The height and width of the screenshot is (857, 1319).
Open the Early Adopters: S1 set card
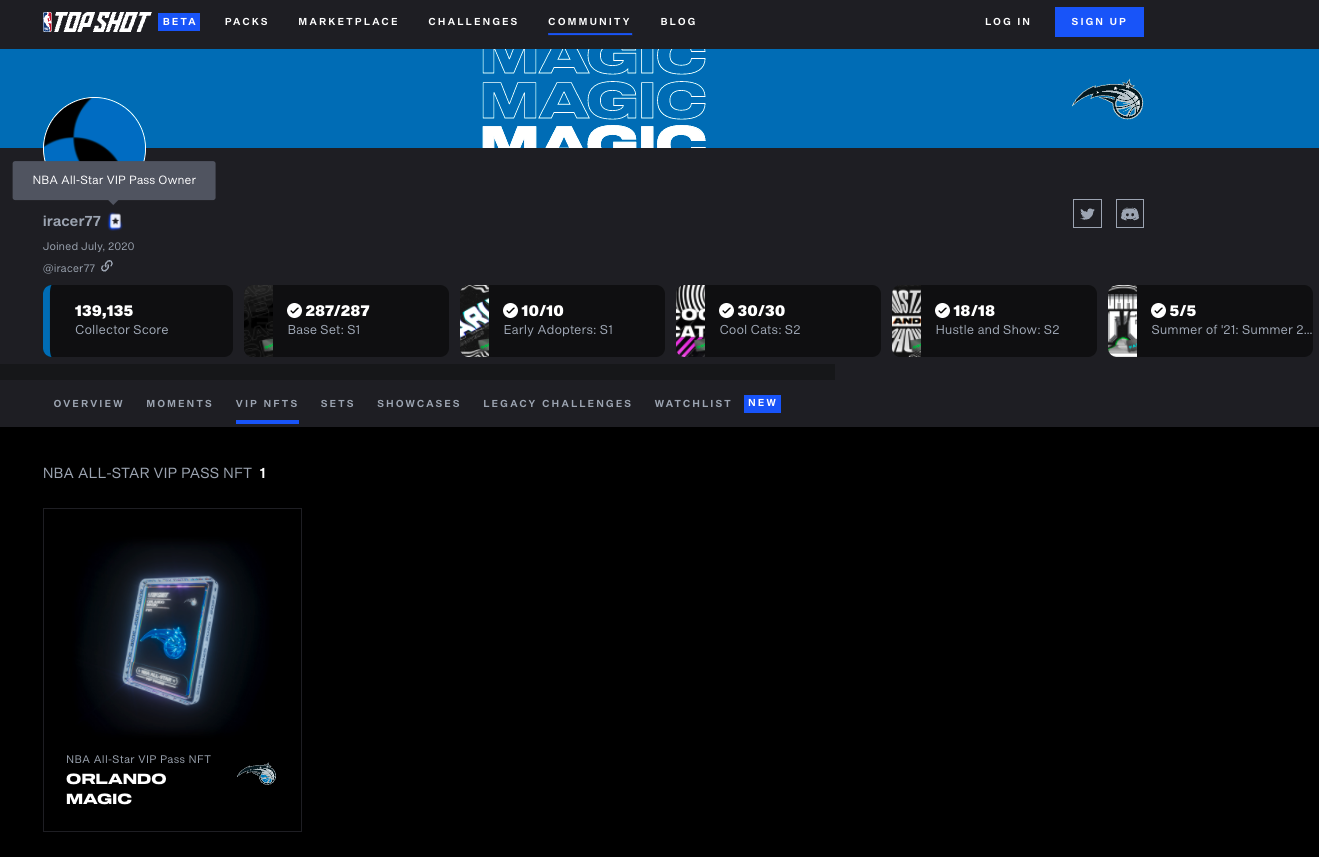pos(562,321)
